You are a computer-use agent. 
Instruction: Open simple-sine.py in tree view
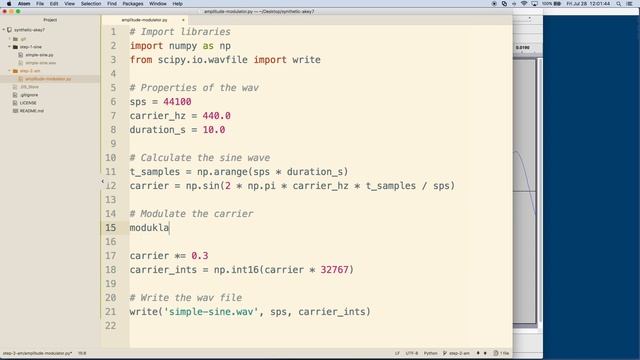pos(39,55)
